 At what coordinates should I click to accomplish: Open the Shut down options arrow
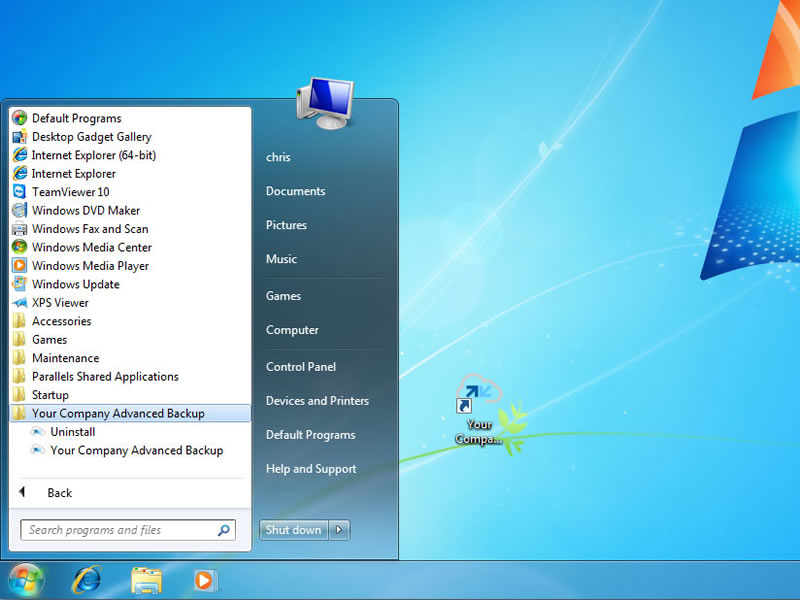[x=339, y=530]
